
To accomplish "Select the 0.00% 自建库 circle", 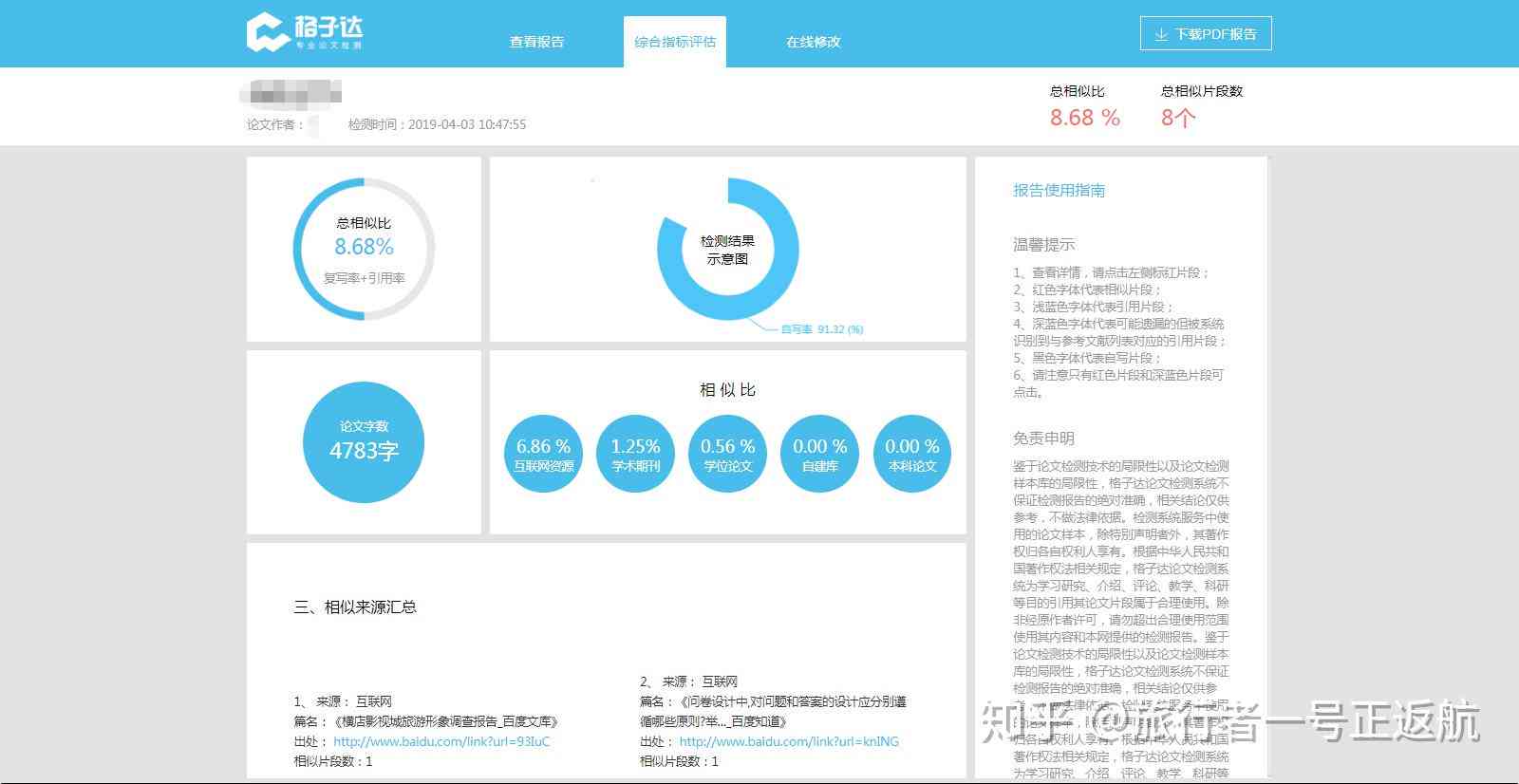I will 819,454.
